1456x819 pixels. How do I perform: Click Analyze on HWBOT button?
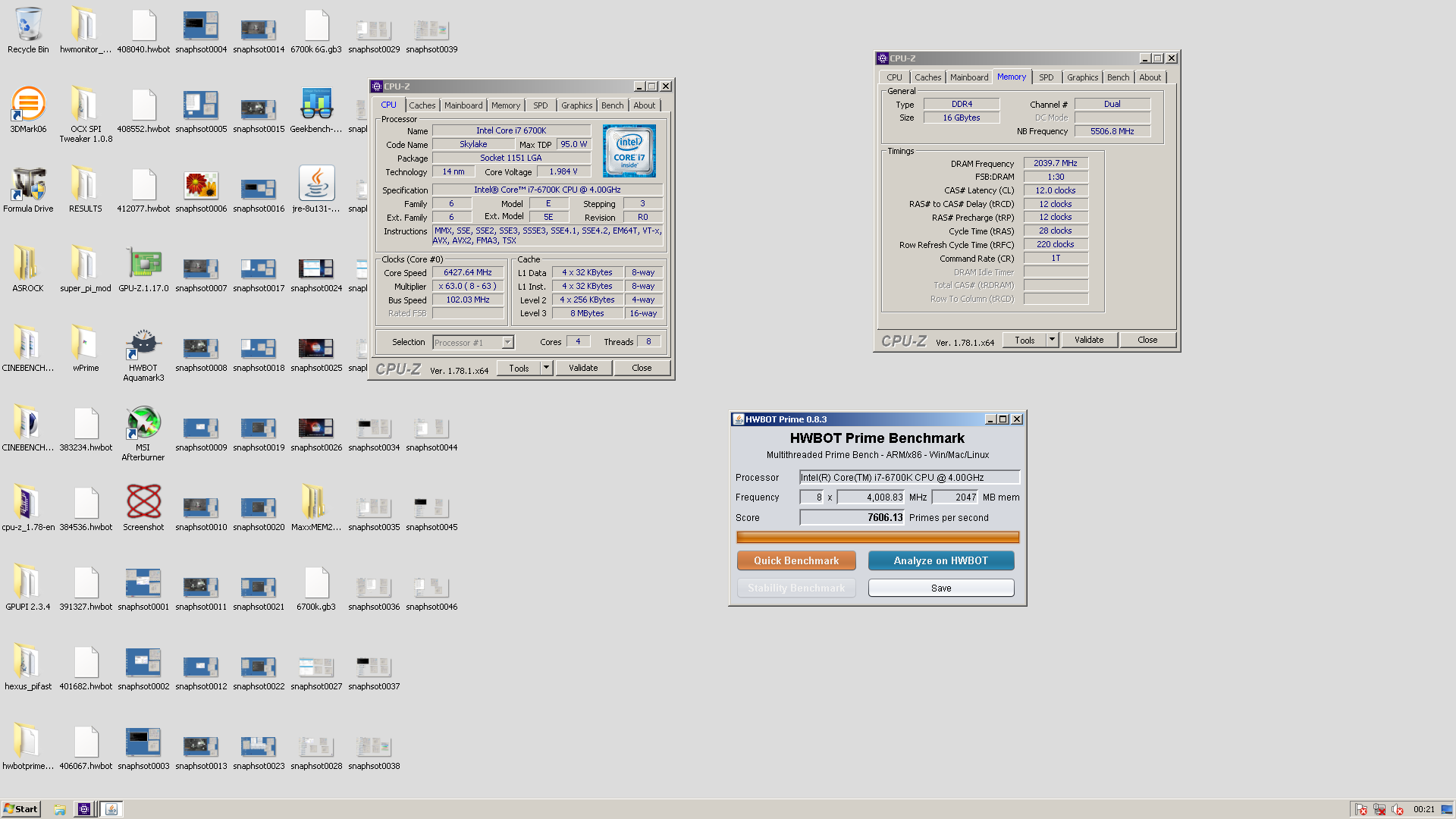tap(940, 560)
